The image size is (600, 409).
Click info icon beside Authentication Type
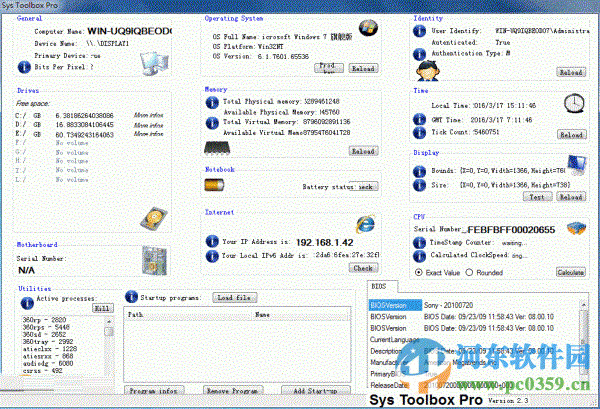point(419,54)
